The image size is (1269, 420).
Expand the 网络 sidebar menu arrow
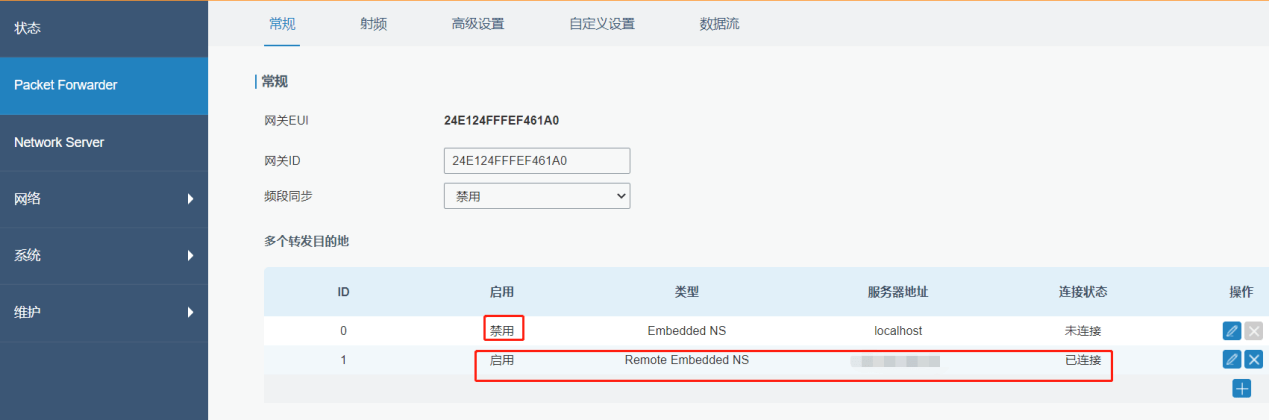coord(190,199)
